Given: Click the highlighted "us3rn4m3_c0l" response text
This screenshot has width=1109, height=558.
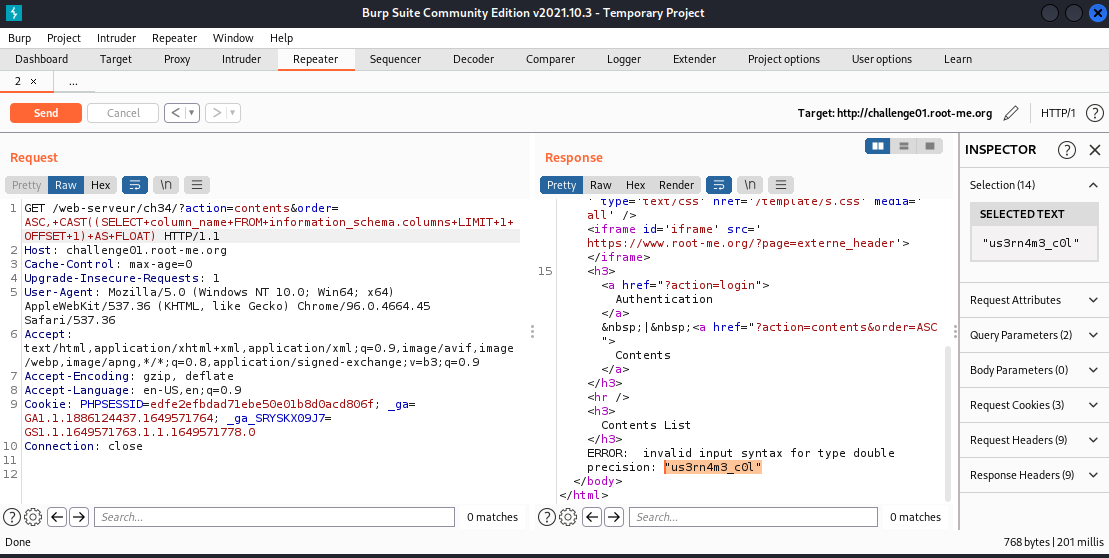Looking at the screenshot, I should [712, 467].
